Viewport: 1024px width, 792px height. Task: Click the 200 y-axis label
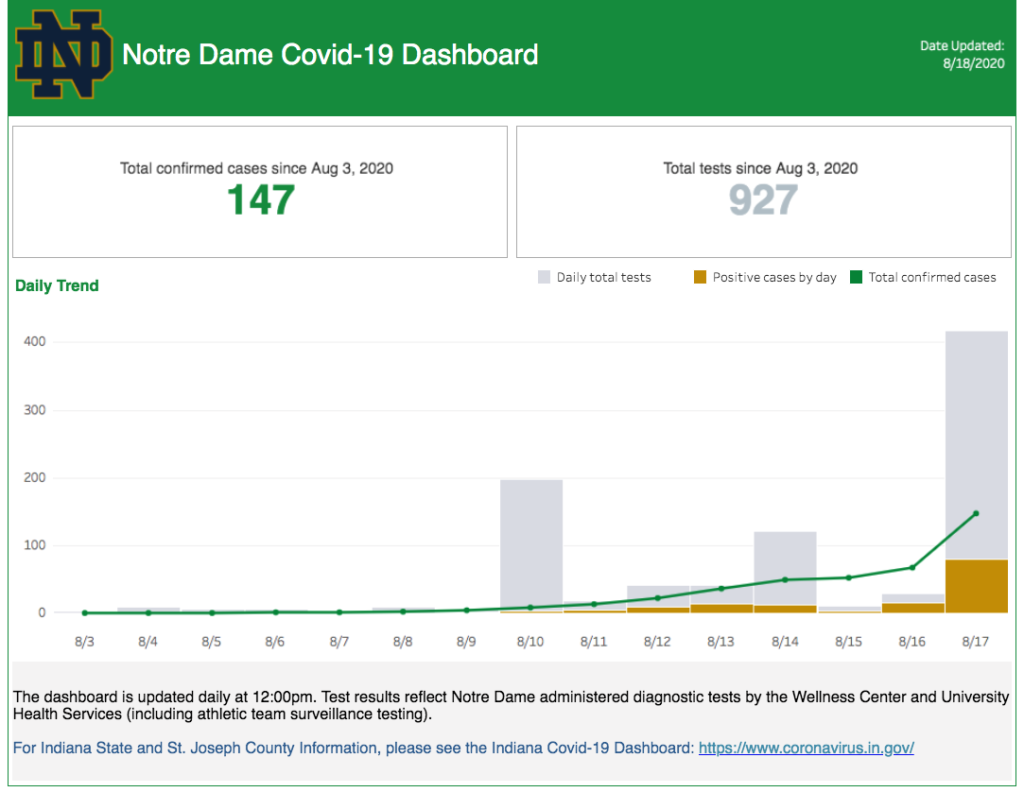tap(35, 477)
